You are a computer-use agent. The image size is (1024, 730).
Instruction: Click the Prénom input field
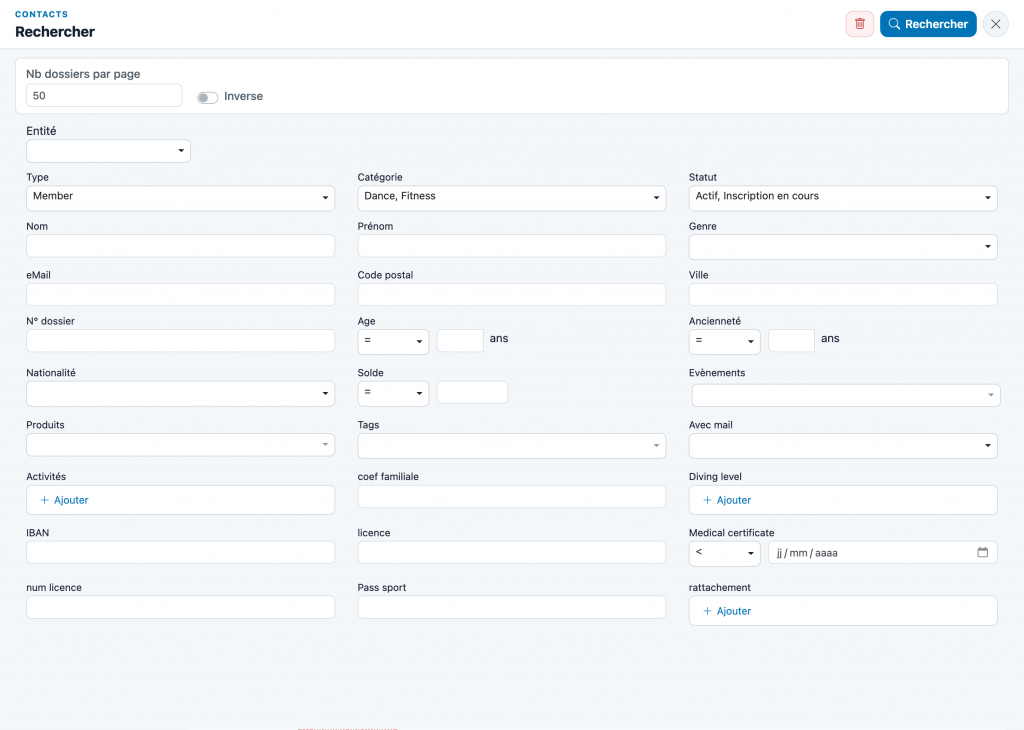click(511, 246)
